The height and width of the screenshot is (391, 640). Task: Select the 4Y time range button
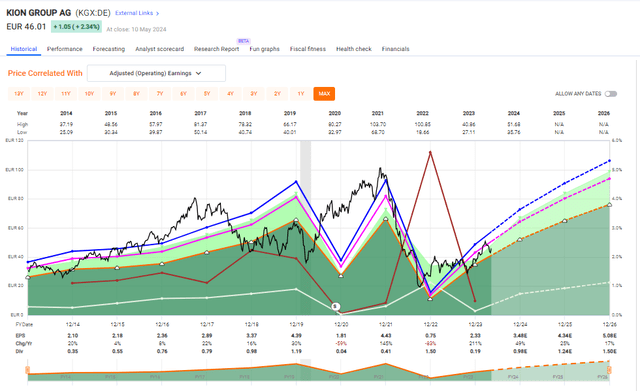click(x=230, y=94)
